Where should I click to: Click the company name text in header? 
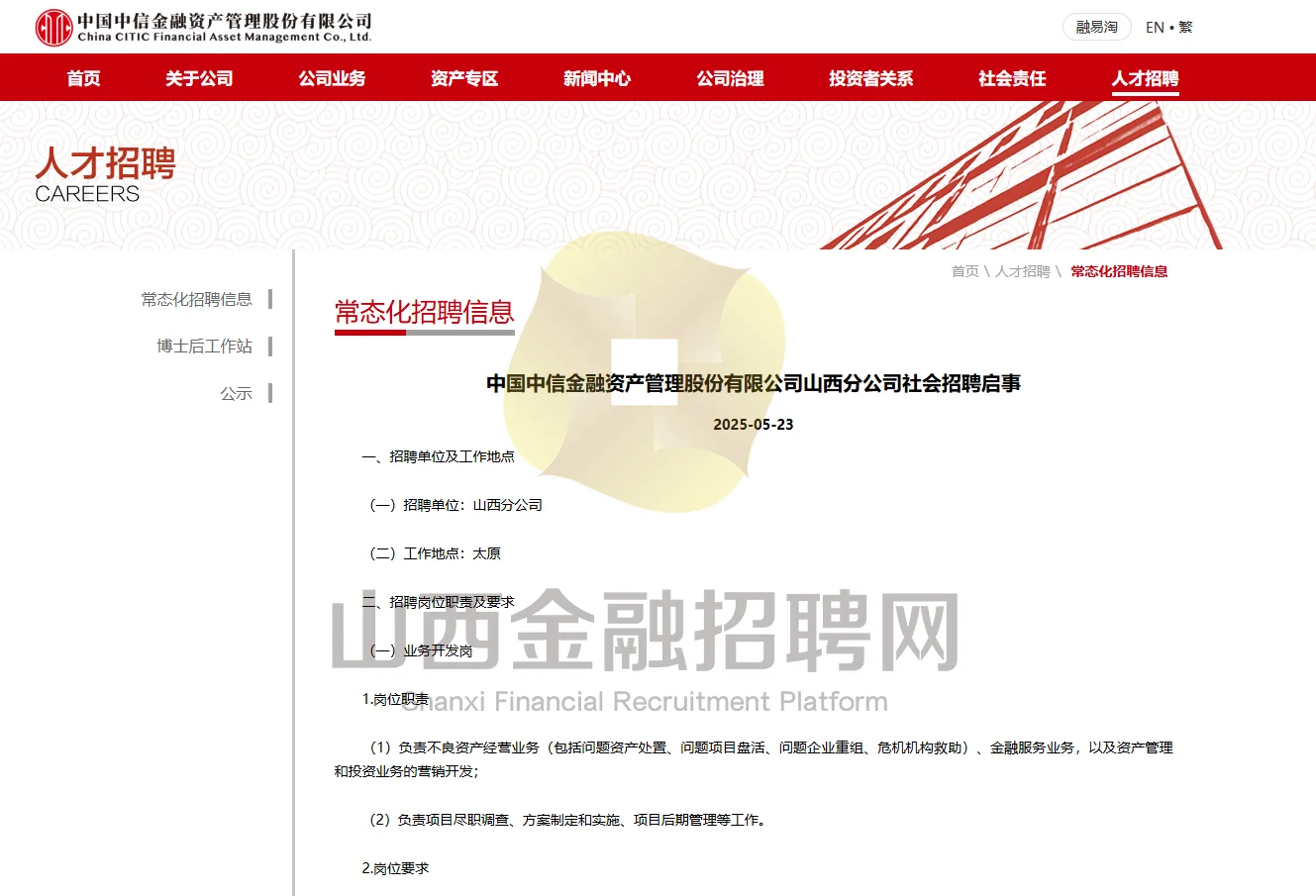[225, 27]
